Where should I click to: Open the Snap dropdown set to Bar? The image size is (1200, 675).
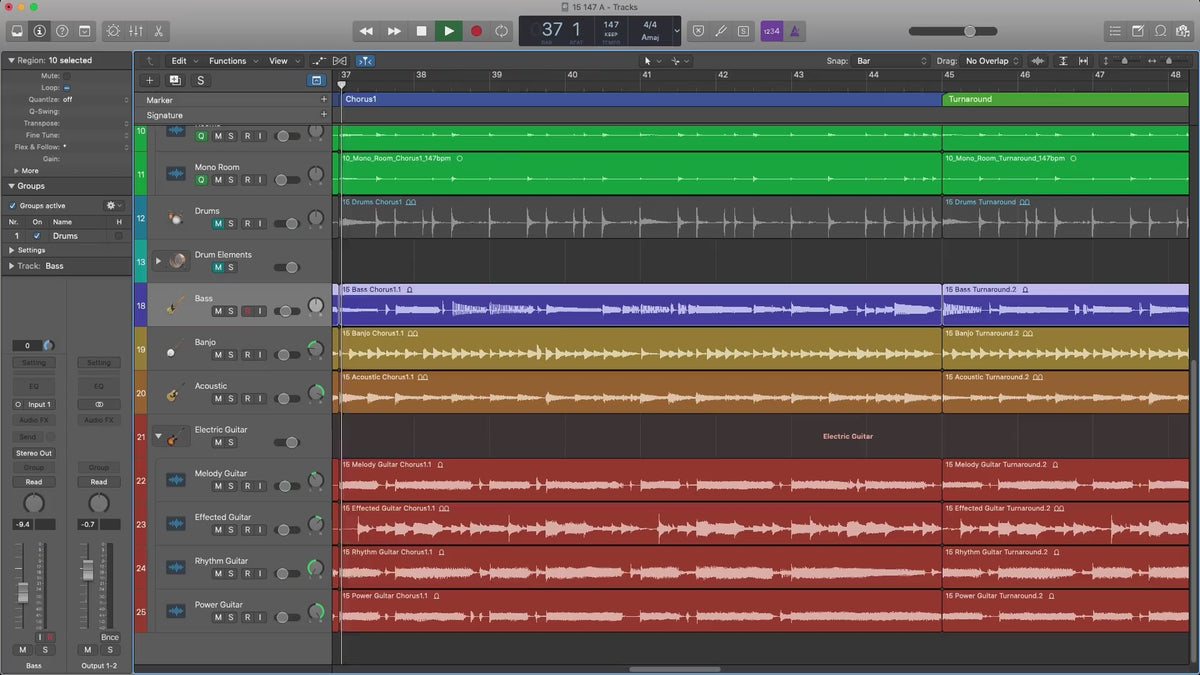(892, 61)
